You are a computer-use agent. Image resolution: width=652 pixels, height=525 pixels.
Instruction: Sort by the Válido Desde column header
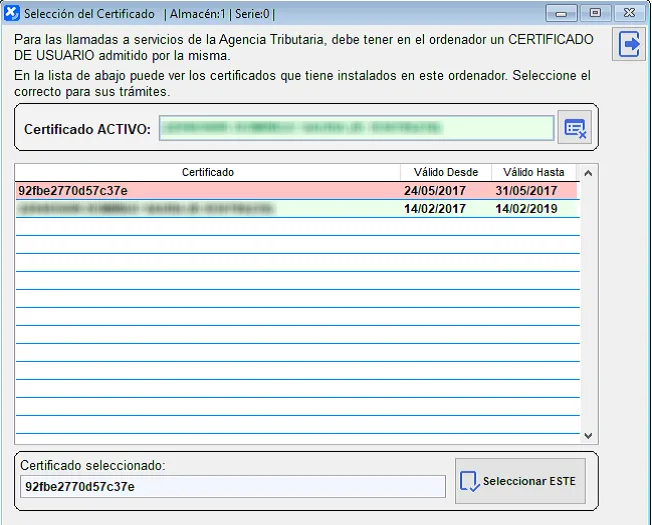coord(446,173)
